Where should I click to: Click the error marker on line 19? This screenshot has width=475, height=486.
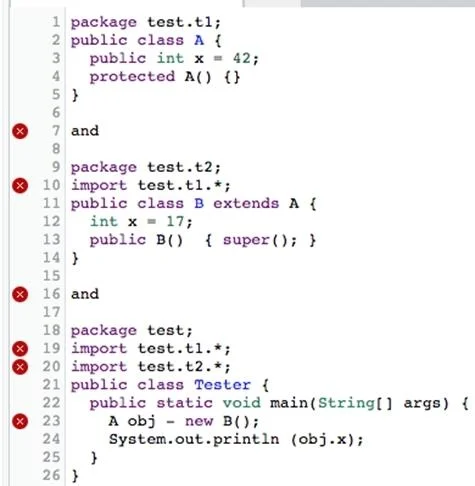[x=20, y=349]
